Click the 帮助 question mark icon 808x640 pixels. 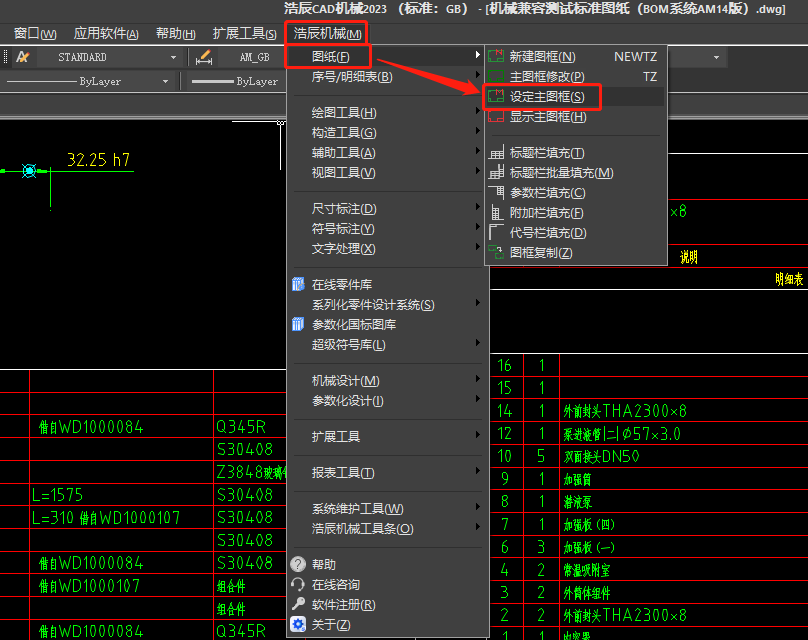click(298, 564)
